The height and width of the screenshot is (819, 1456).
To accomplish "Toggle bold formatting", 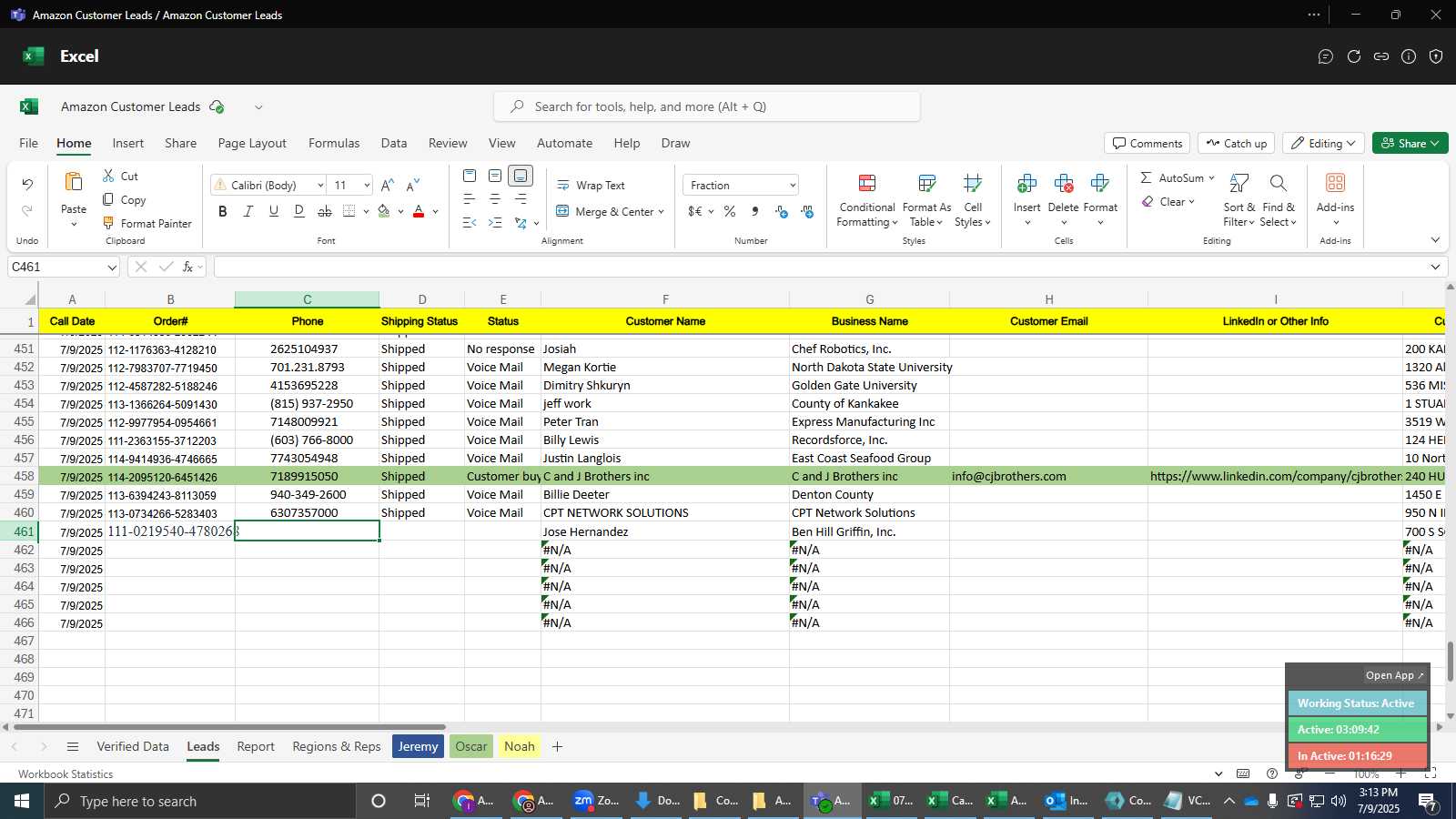I will [222, 211].
